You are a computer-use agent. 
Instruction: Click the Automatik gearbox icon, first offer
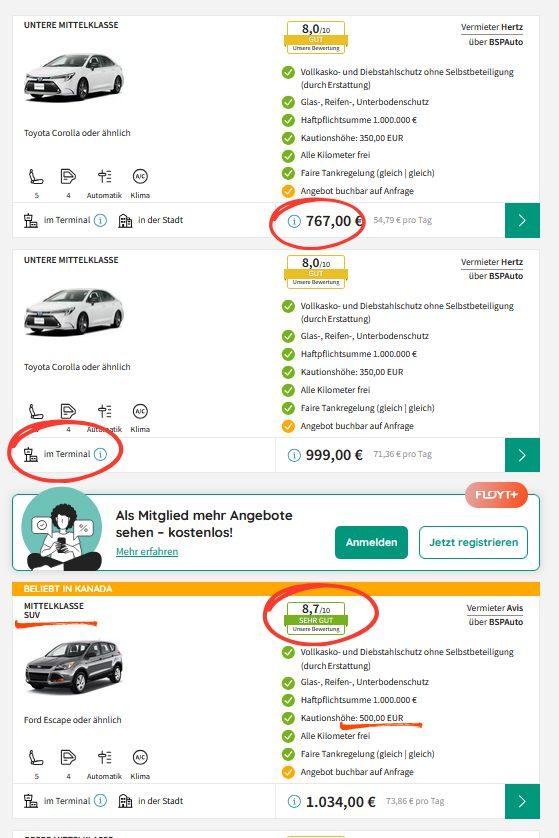point(105,176)
